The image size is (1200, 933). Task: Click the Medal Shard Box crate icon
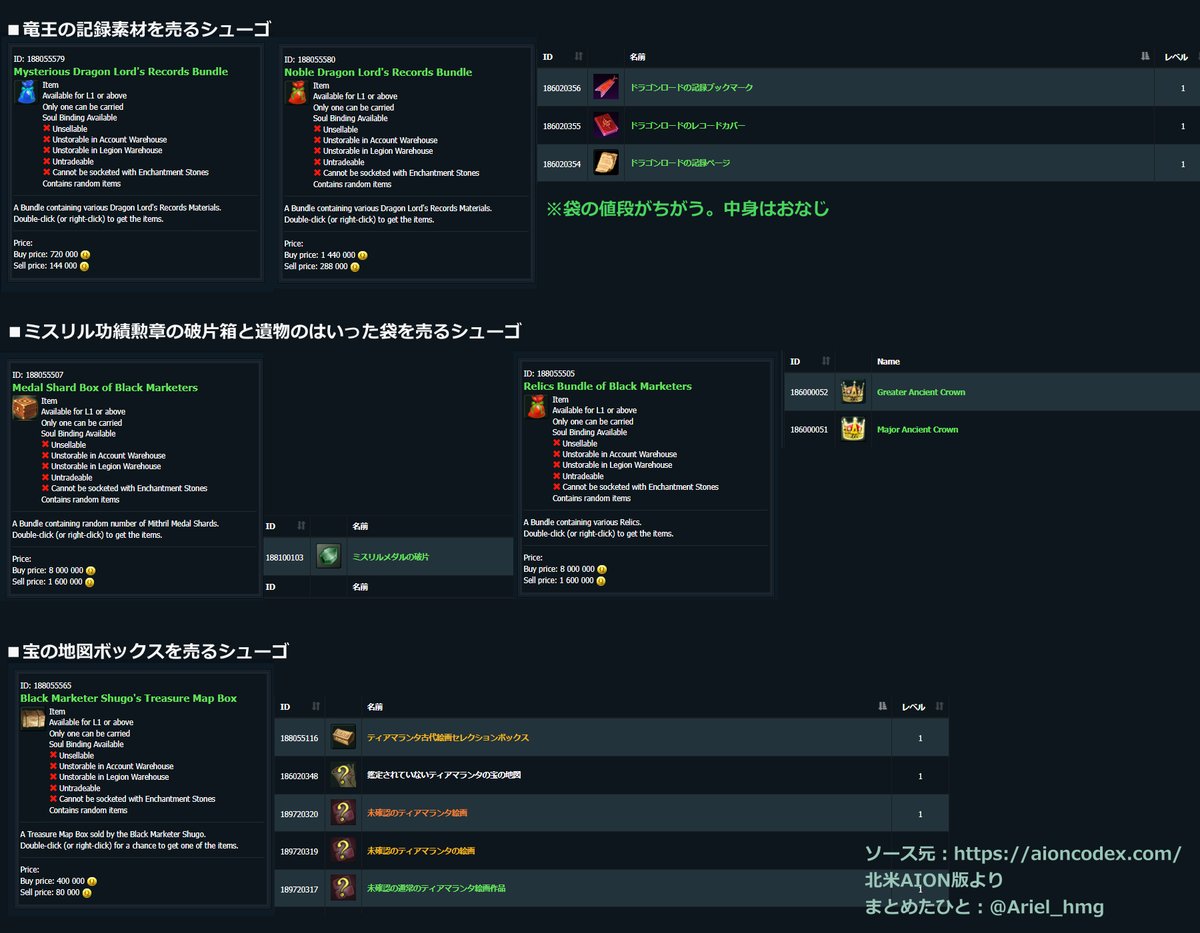point(24,407)
